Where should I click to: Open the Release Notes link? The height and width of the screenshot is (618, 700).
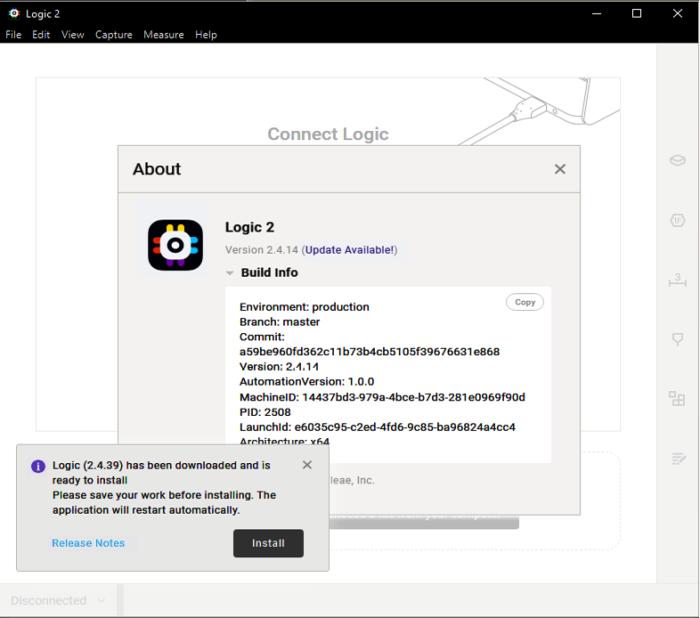[88, 543]
